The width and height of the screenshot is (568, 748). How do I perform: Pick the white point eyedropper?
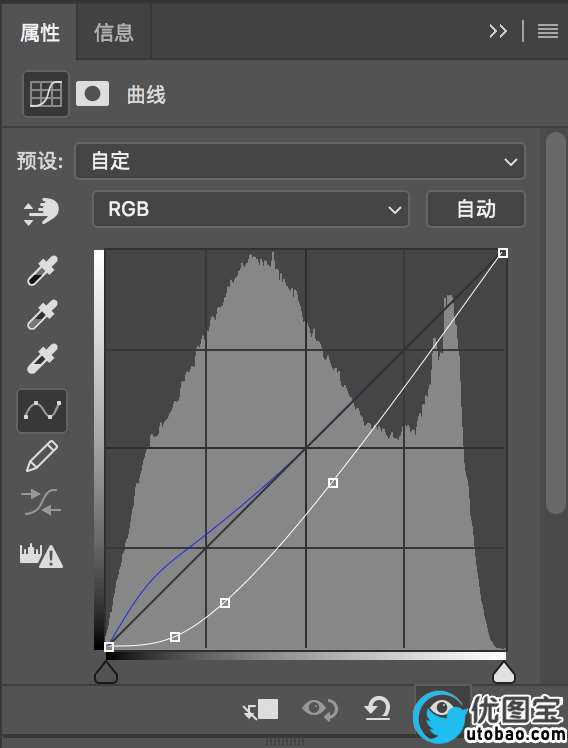tap(42, 358)
